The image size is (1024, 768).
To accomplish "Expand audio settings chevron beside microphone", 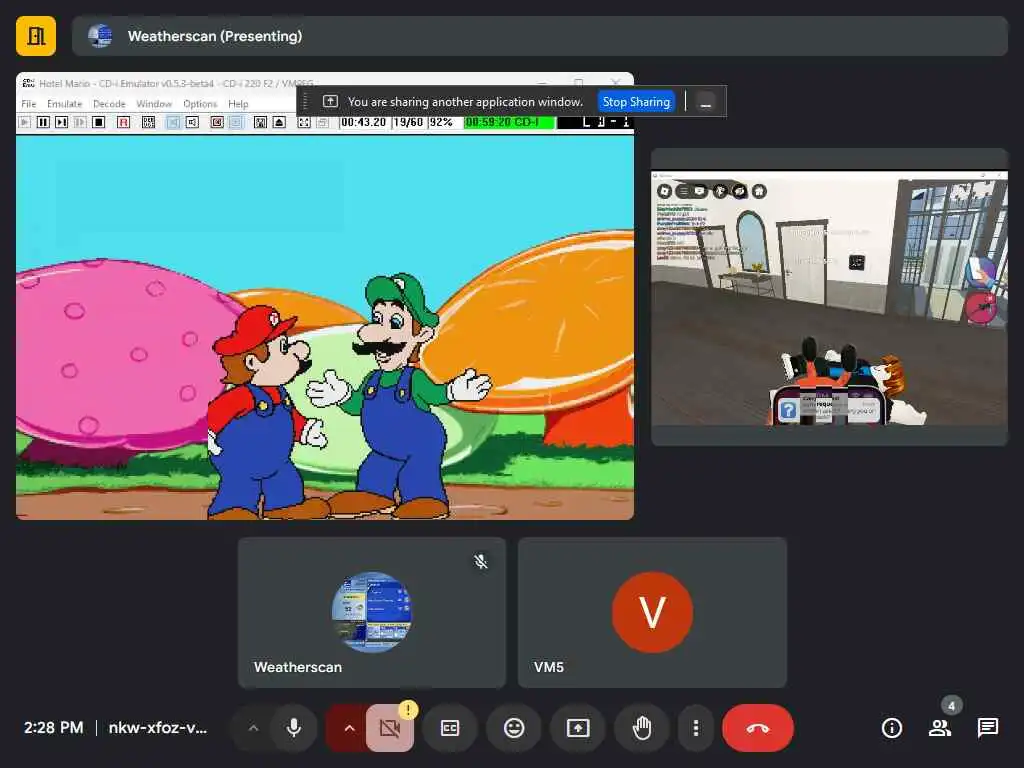I will pos(253,728).
